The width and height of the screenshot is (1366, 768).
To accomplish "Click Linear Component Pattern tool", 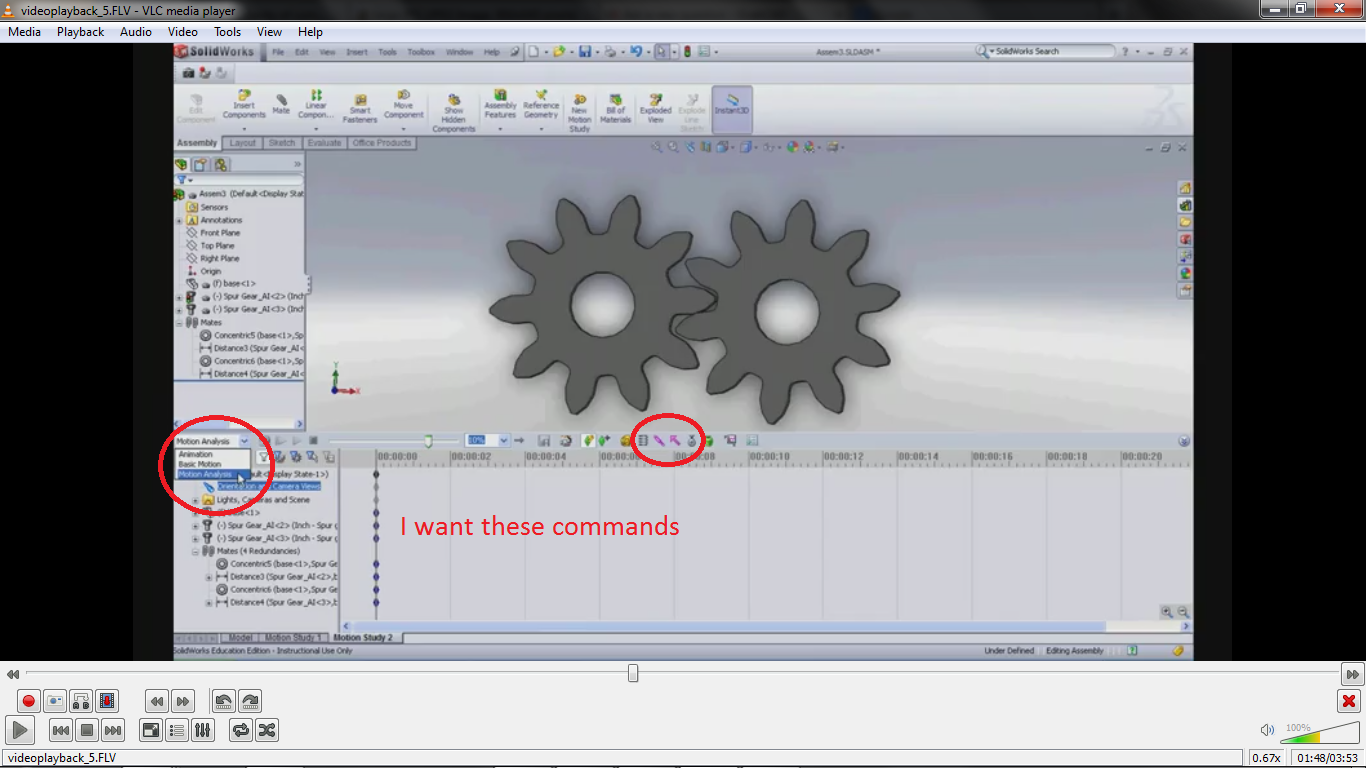I will point(316,108).
